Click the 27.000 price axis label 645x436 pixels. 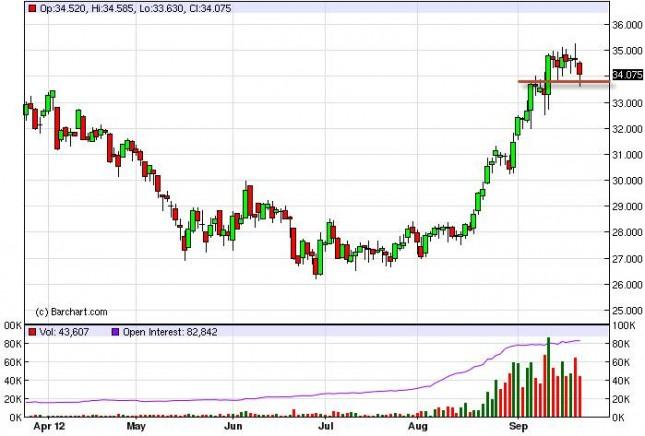pos(628,259)
